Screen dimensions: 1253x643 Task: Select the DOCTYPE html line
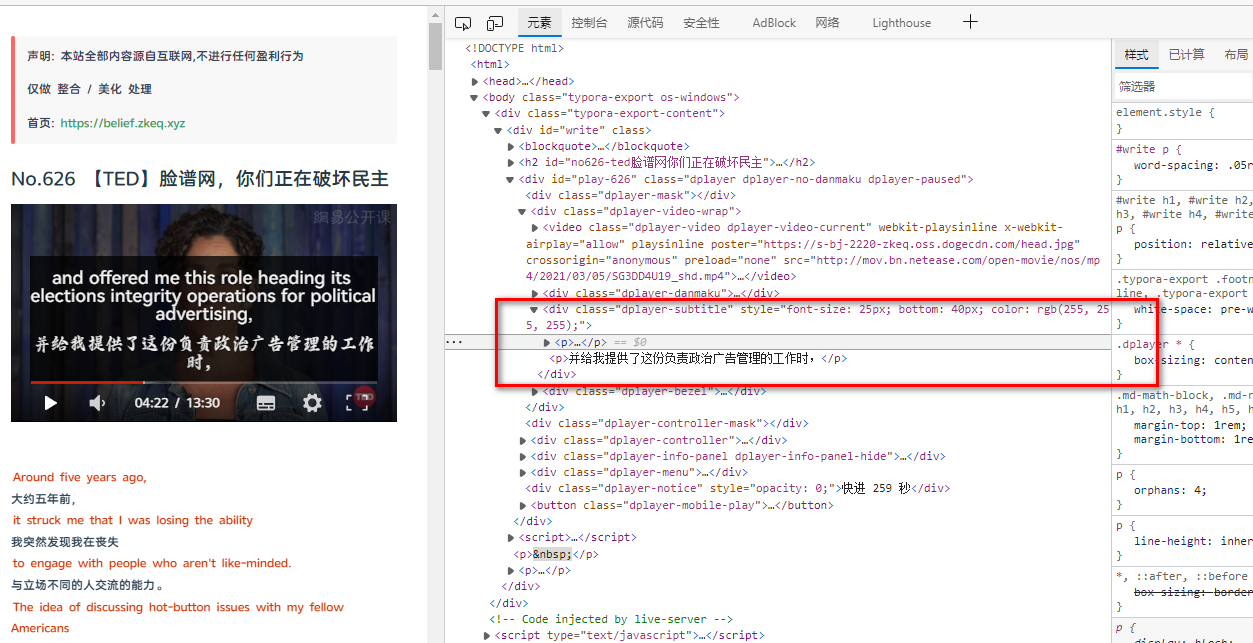click(514, 48)
